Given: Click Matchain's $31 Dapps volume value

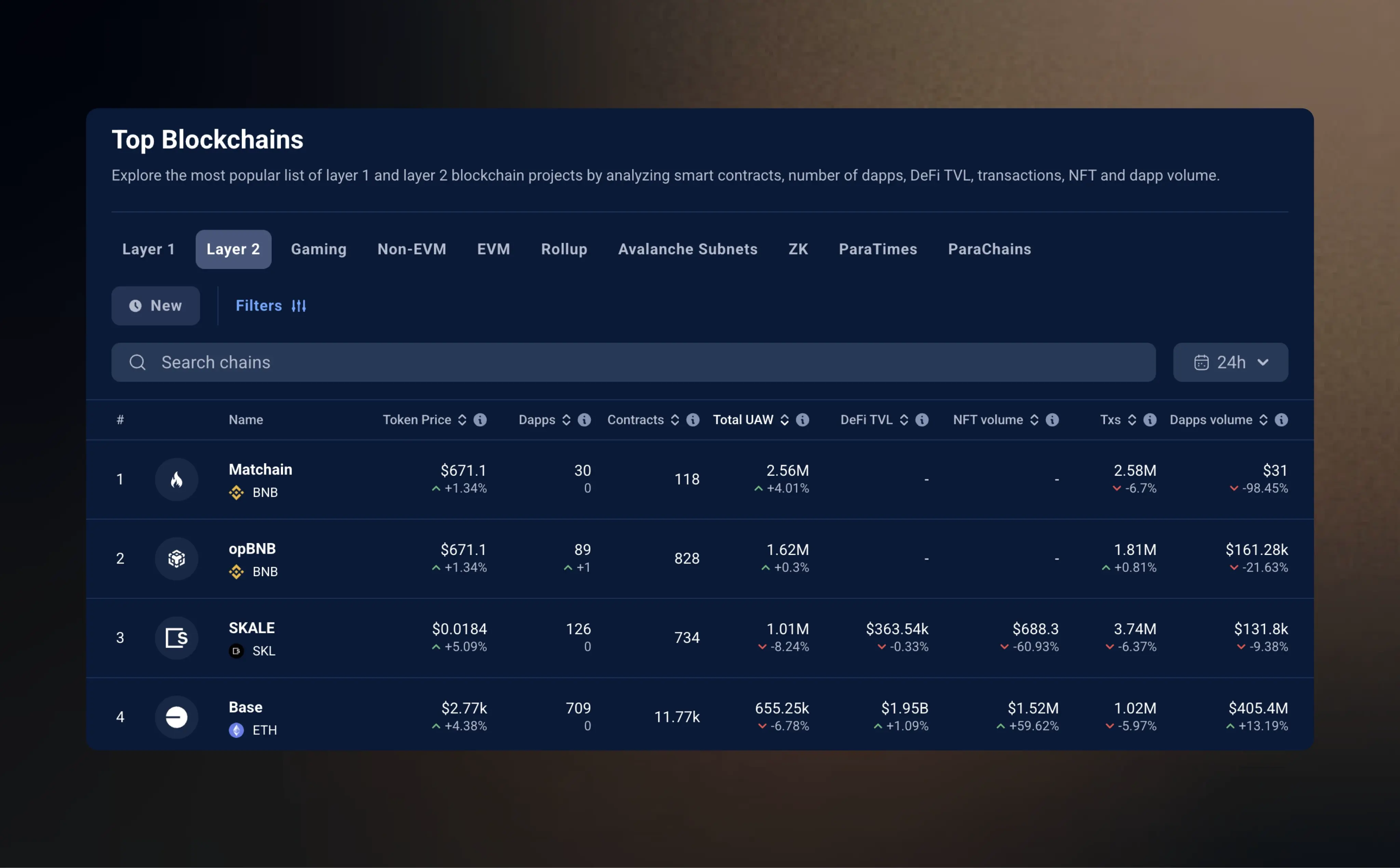Looking at the screenshot, I should 1275,471.
